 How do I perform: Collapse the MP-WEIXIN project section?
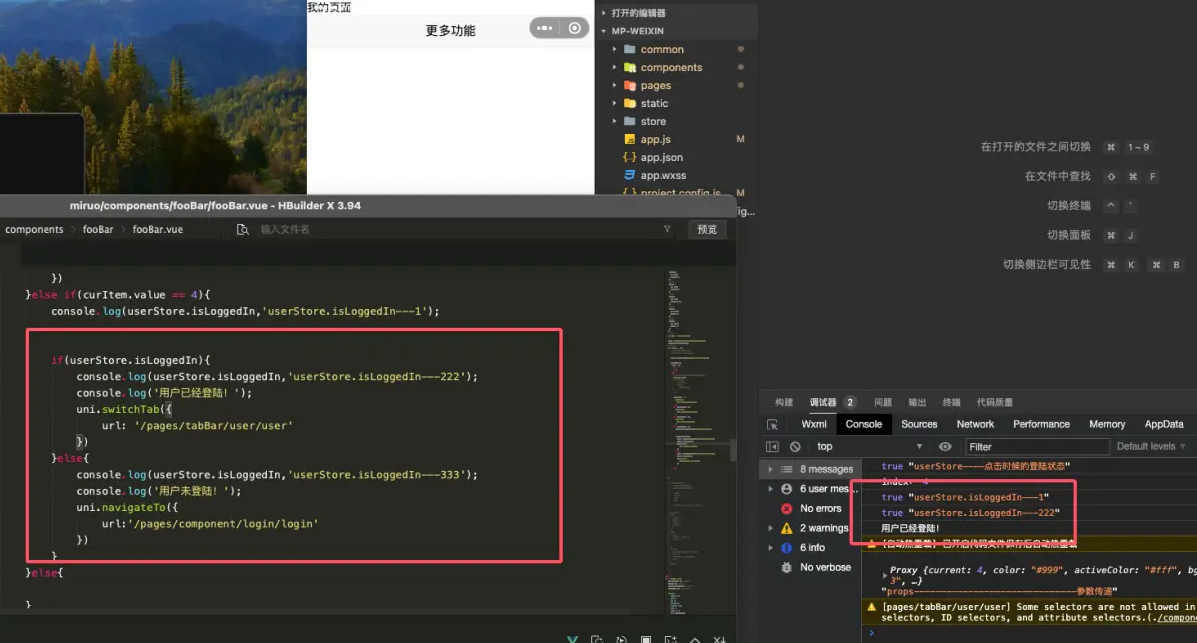coord(603,31)
